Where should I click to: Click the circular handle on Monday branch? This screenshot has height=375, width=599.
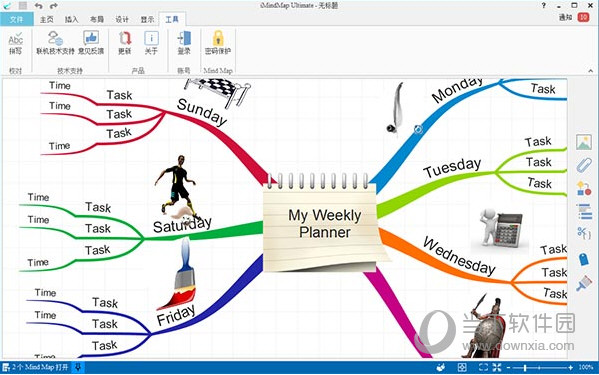click(x=418, y=129)
